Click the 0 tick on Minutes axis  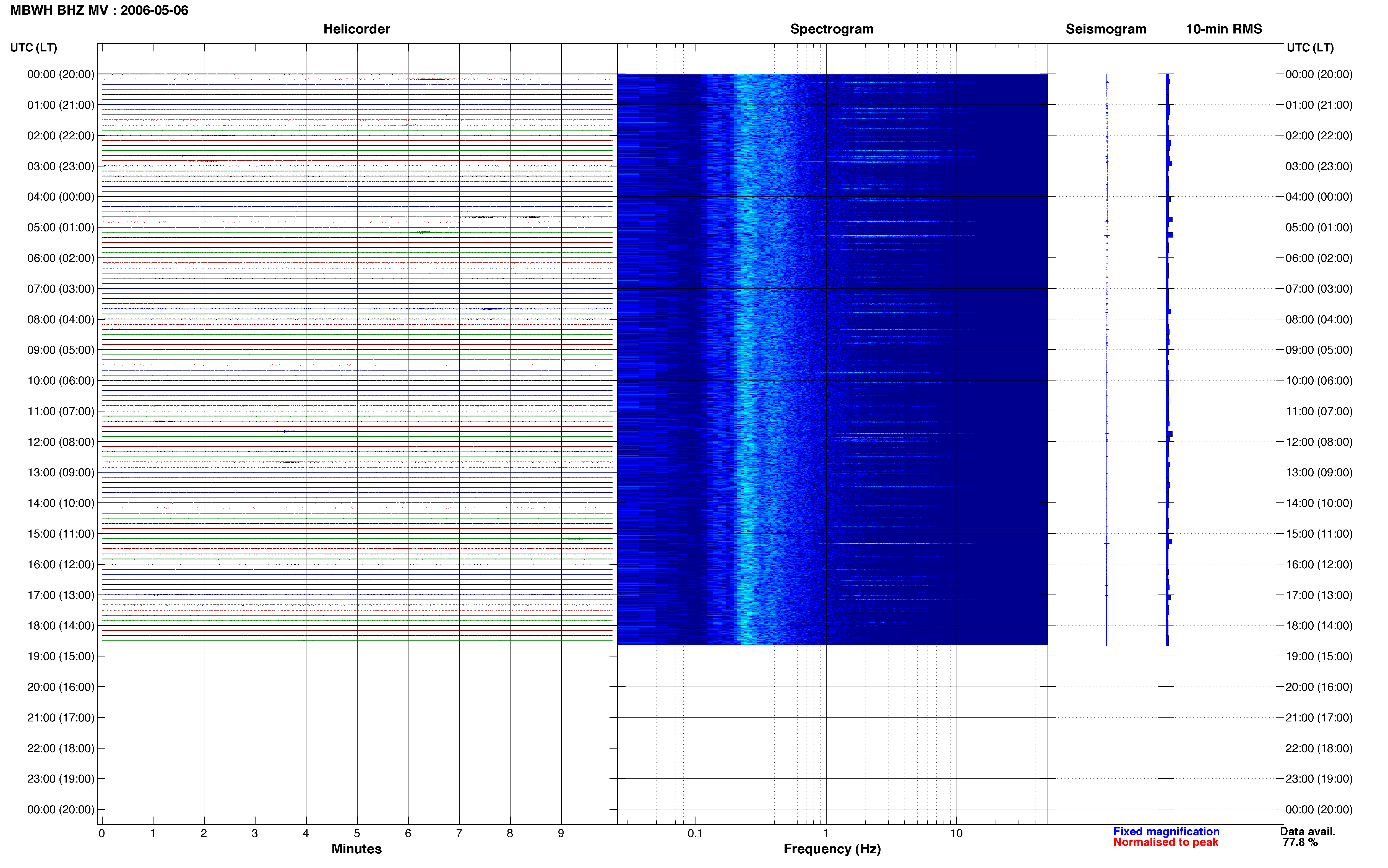(x=101, y=833)
